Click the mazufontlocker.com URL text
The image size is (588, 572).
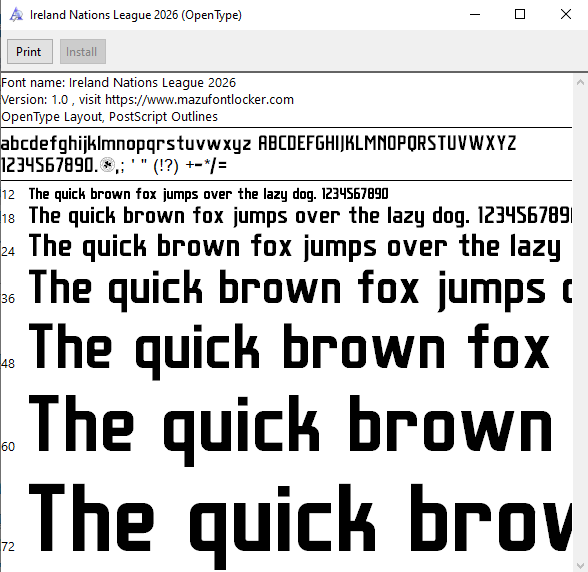tap(199, 100)
